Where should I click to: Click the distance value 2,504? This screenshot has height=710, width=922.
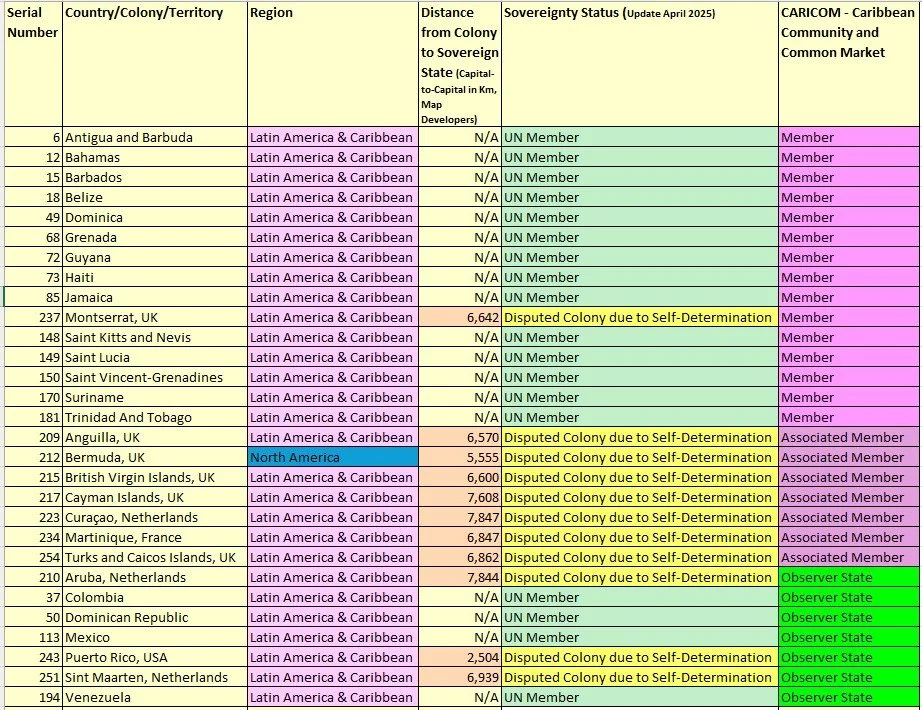click(x=460, y=657)
